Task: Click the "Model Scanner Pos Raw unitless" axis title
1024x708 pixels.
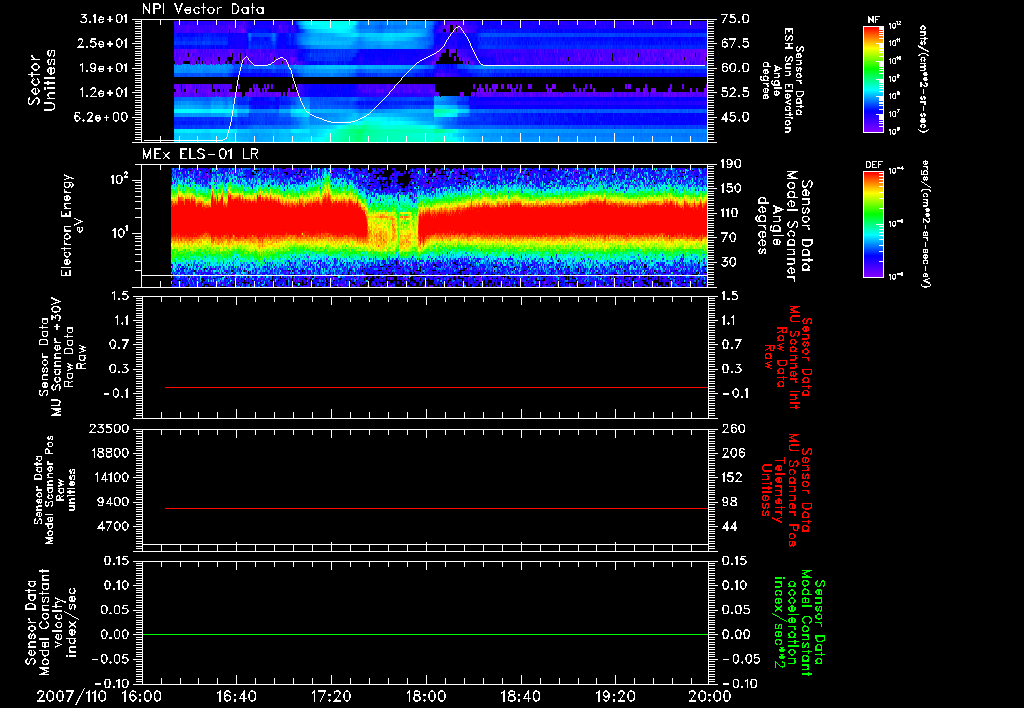Action: [56, 490]
